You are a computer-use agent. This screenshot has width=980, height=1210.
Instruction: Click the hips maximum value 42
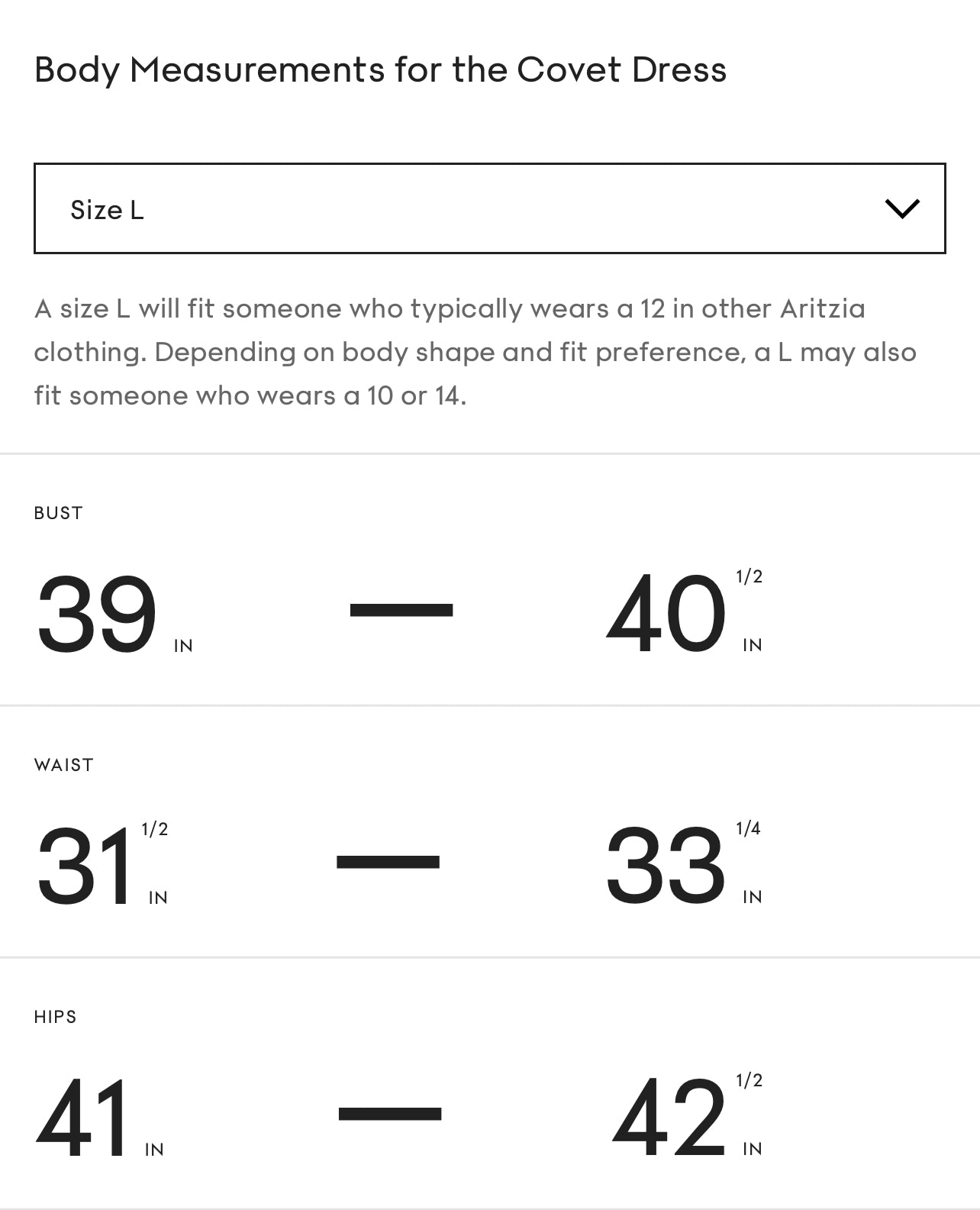point(669,1118)
